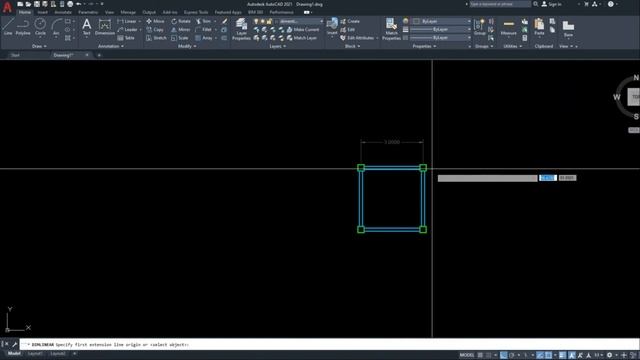Viewport: 640px width, 360px height.
Task: Toggle snap mode in status bar
Action: tap(489, 355)
